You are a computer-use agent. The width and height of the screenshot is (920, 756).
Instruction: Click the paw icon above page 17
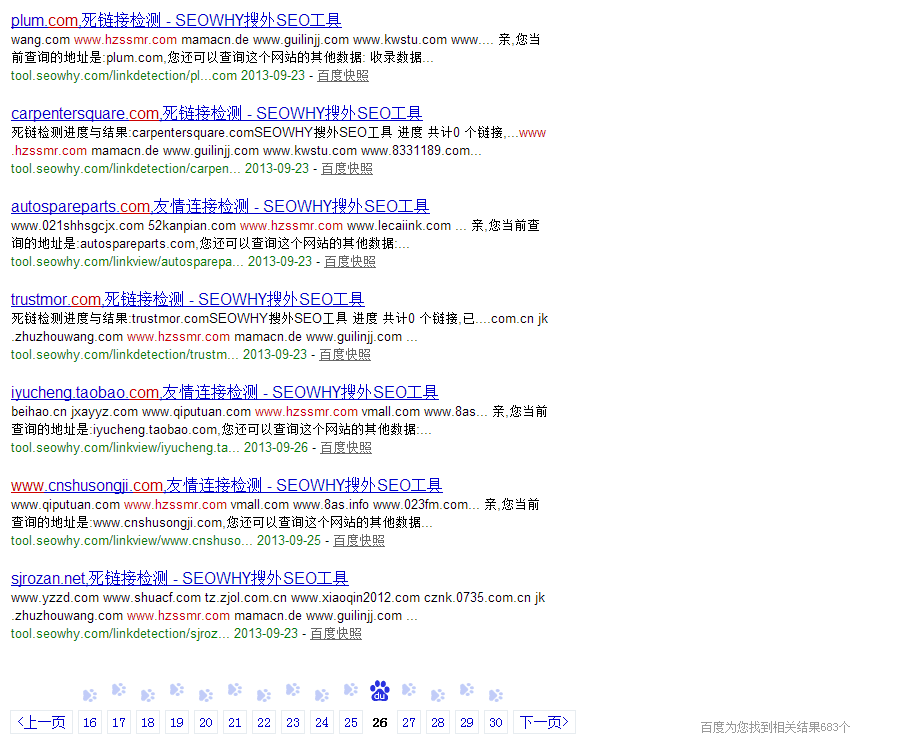pyautogui.click(x=119, y=690)
